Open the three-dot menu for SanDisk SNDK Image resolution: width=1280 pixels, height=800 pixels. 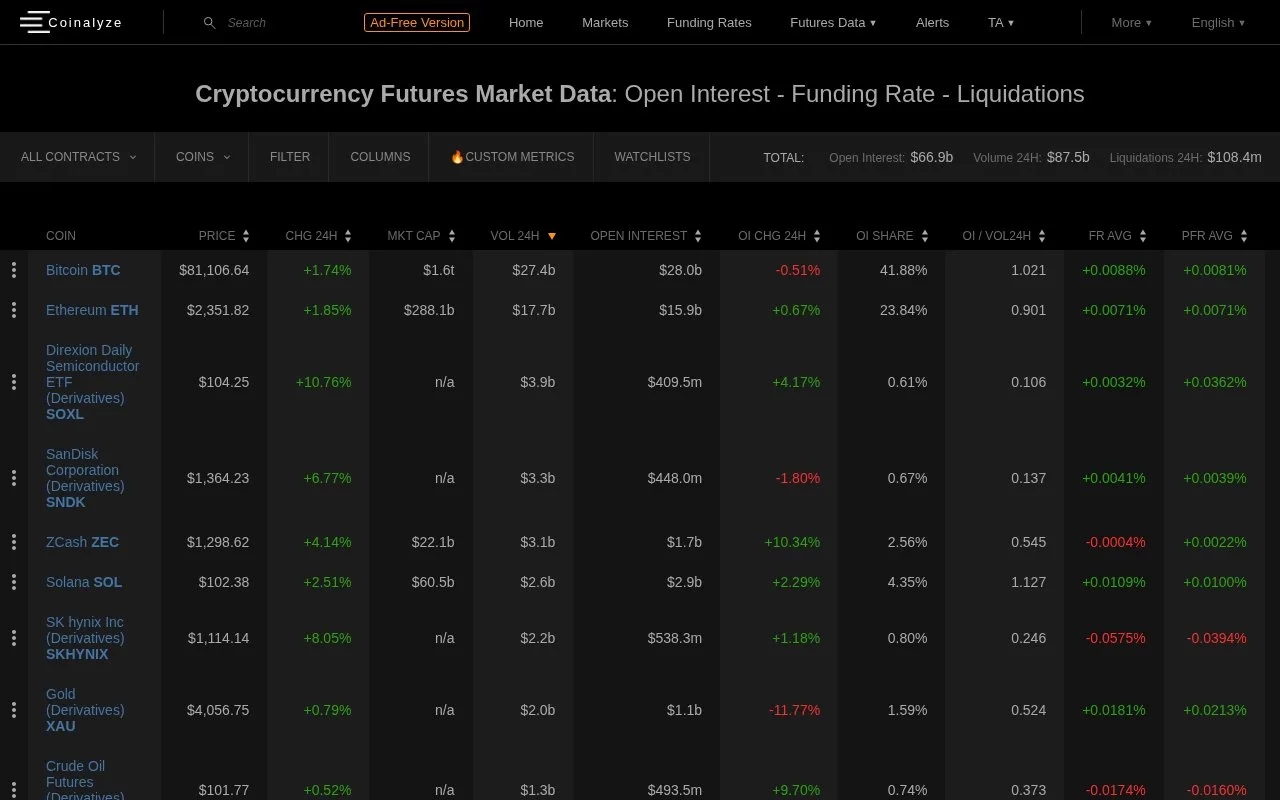point(14,478)
